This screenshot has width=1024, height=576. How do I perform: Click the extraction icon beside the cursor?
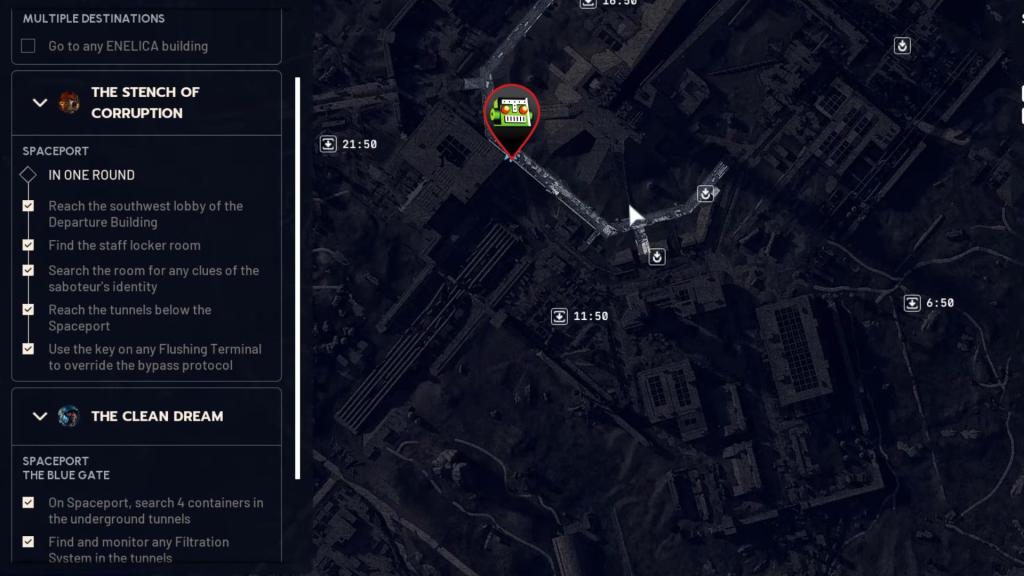click(705, 193)
